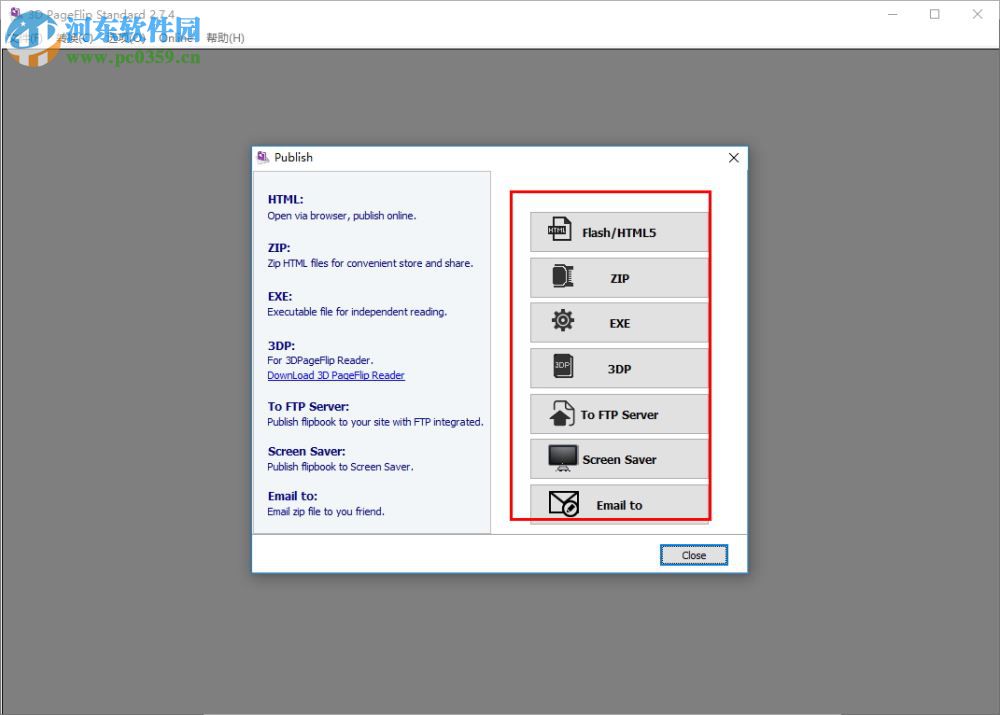Click the "To FTP Server:" heading
The width and height of the screenshot is (1000, 715).
tap(308, 406)
